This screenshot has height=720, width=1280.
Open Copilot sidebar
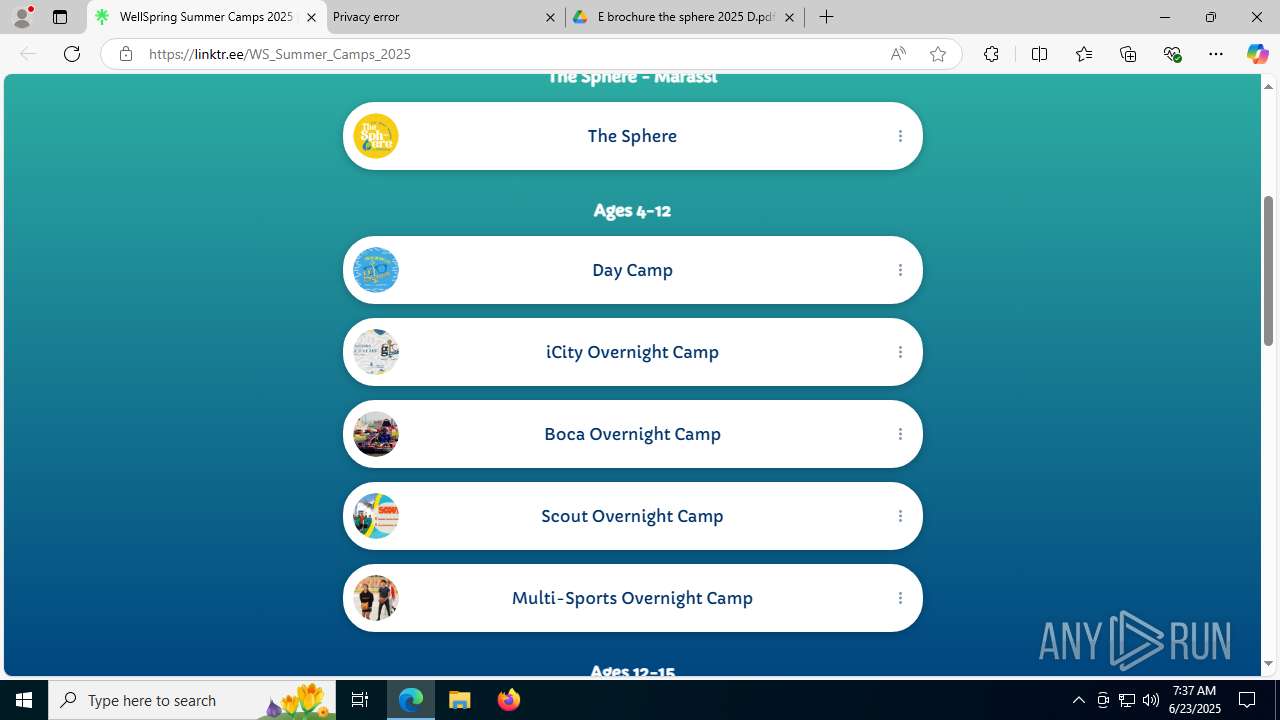tap(1257, 54)
